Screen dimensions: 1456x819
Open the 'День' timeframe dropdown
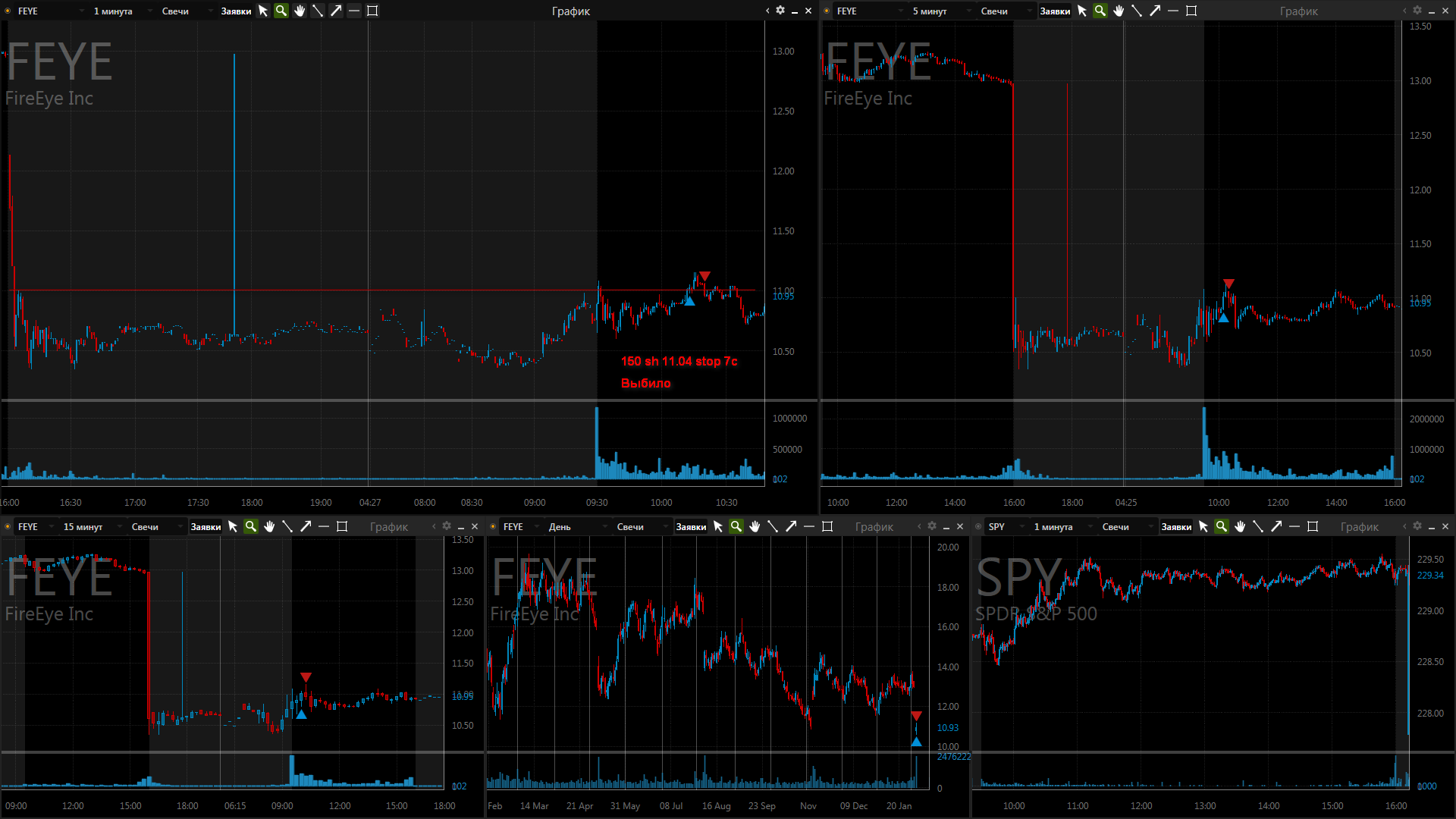coord(577,526)
